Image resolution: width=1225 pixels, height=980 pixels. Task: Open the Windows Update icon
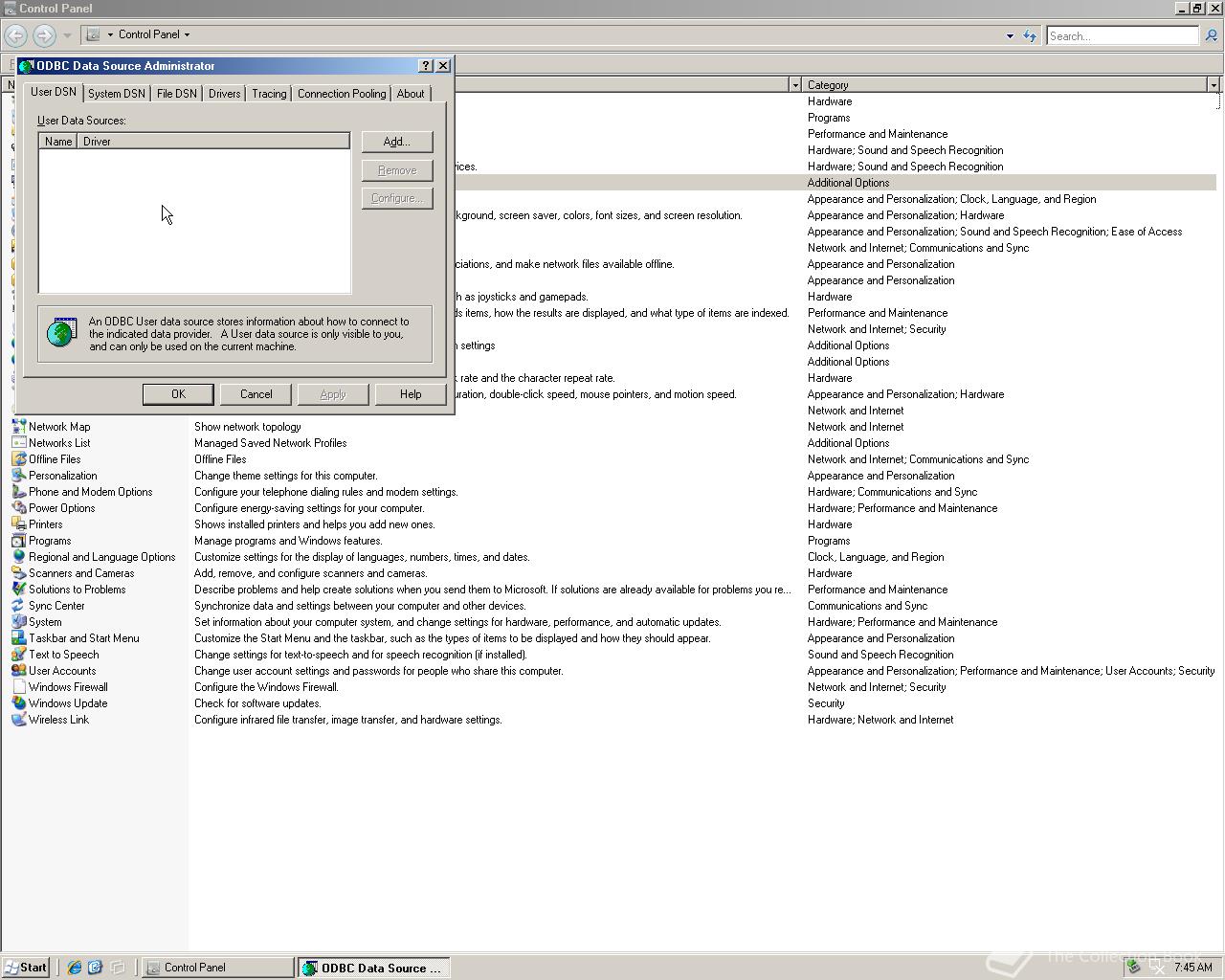pos(18,703)
